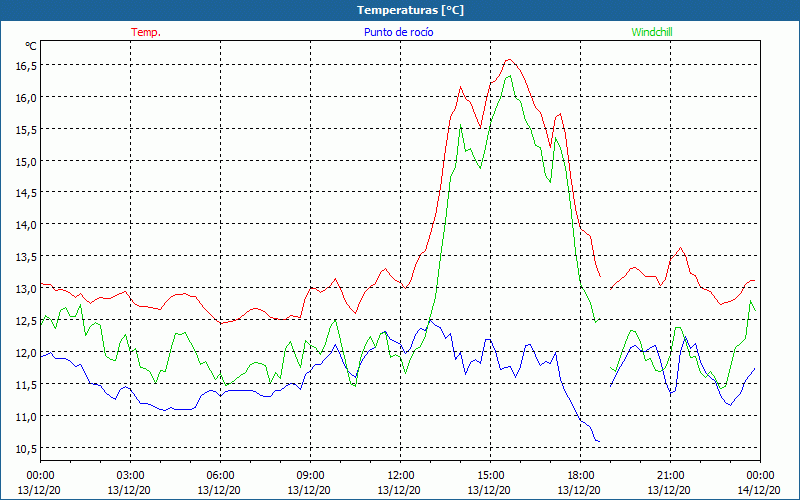Click the 14/12/20 date label
Image resolution: width=800 pixels, height=500 pixels.
pyautogui.click(x=759, y=490)
